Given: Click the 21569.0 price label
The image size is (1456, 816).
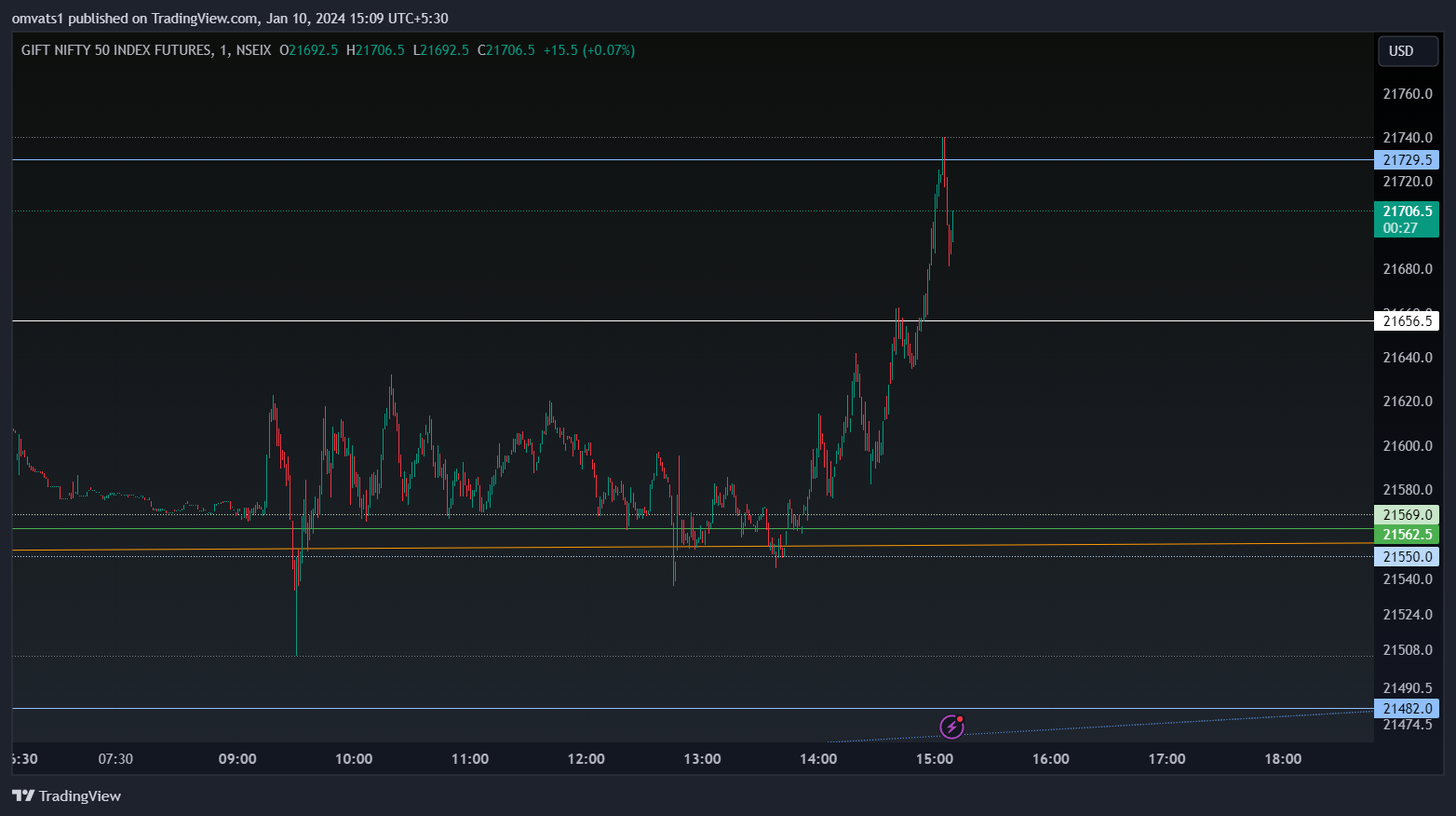Looking at the screenshot, I should click(1407, 515).
